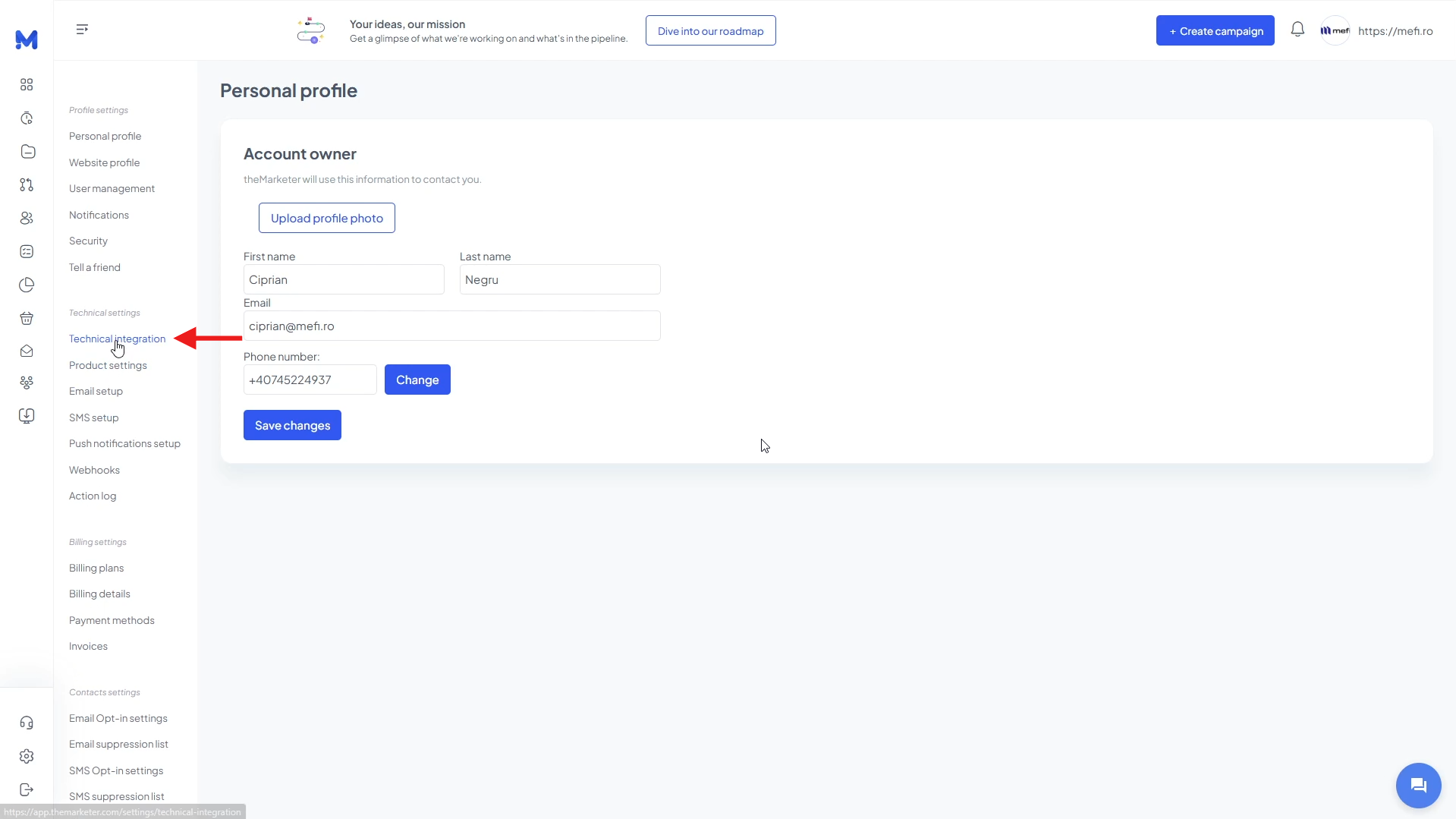The image size is (1456, 819).
Task: Open the audience contacts icon in sidebar
Action: tap(27, 218)
